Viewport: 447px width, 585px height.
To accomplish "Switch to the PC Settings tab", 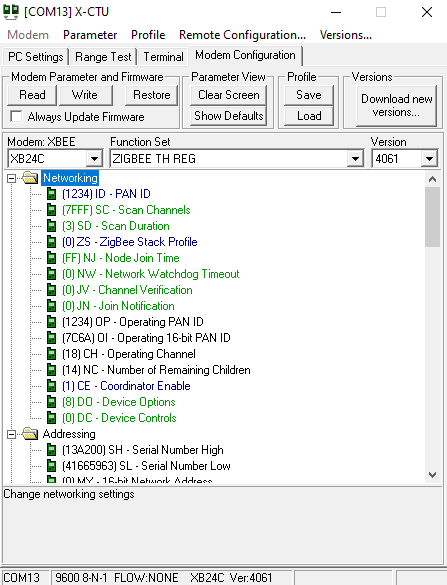I will tap(36, 57).
